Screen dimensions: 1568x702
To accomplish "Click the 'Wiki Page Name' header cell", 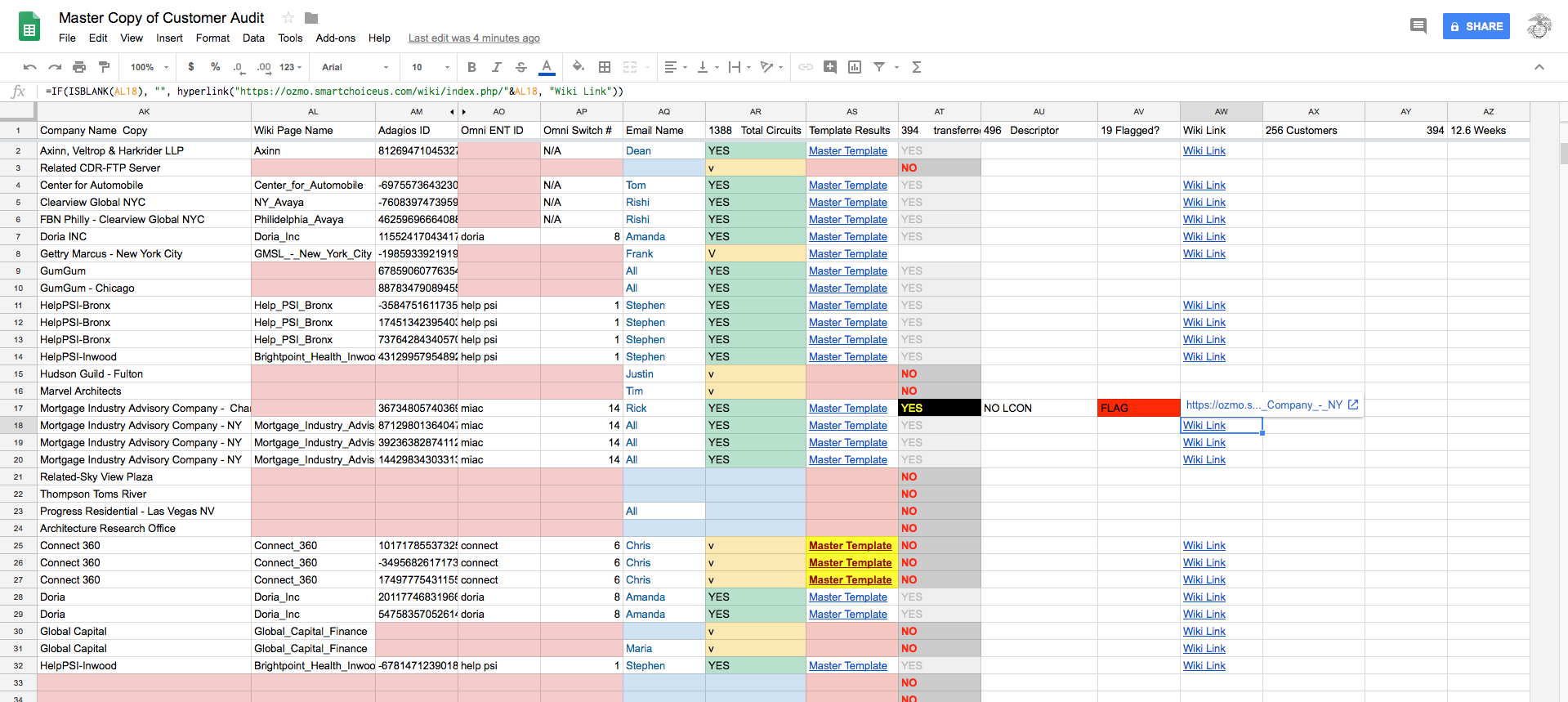I will pyautogui.click(x=313, y=130).
